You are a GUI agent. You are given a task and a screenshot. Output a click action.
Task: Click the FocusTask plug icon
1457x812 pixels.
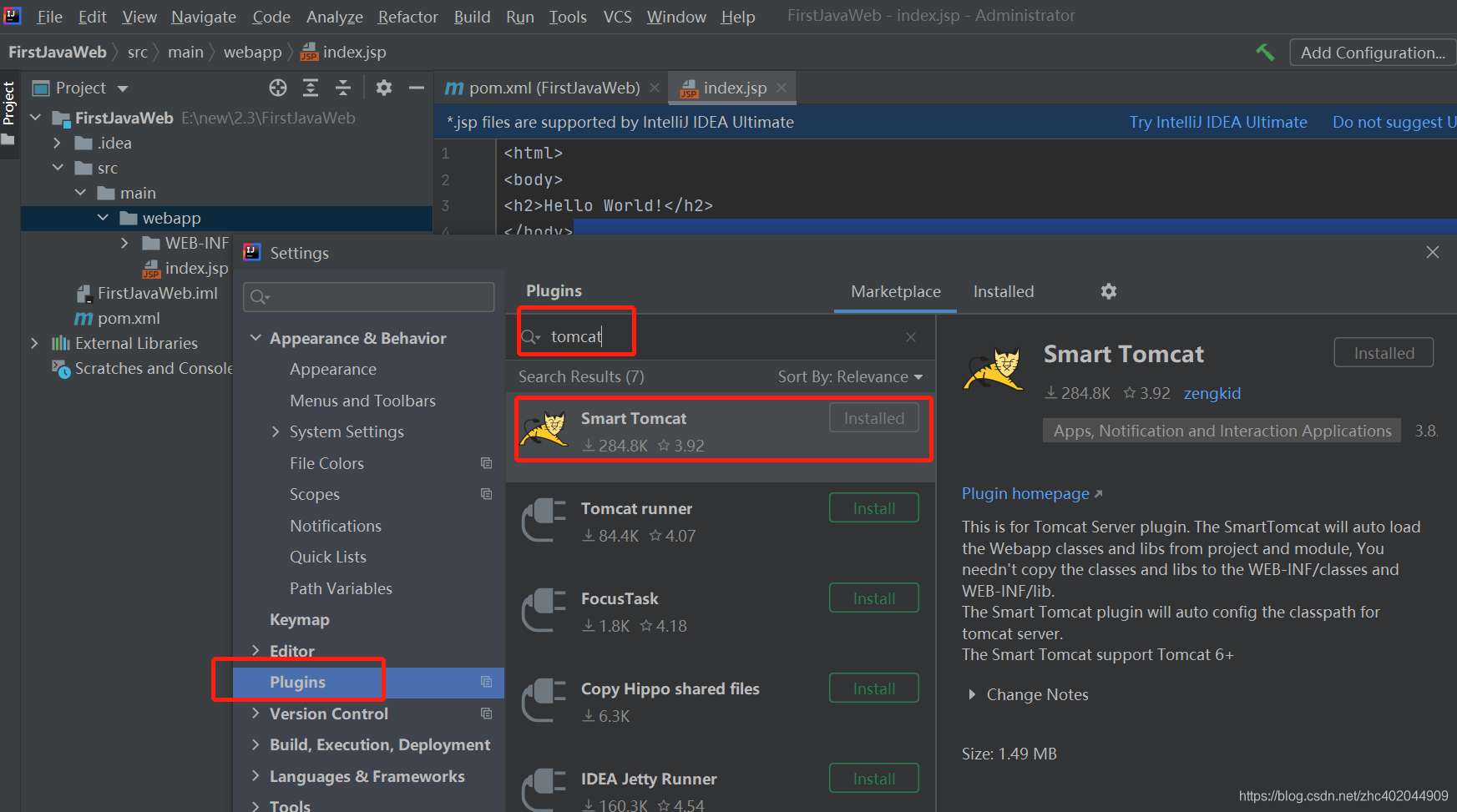pyautogui.click(x=544, y=610)
